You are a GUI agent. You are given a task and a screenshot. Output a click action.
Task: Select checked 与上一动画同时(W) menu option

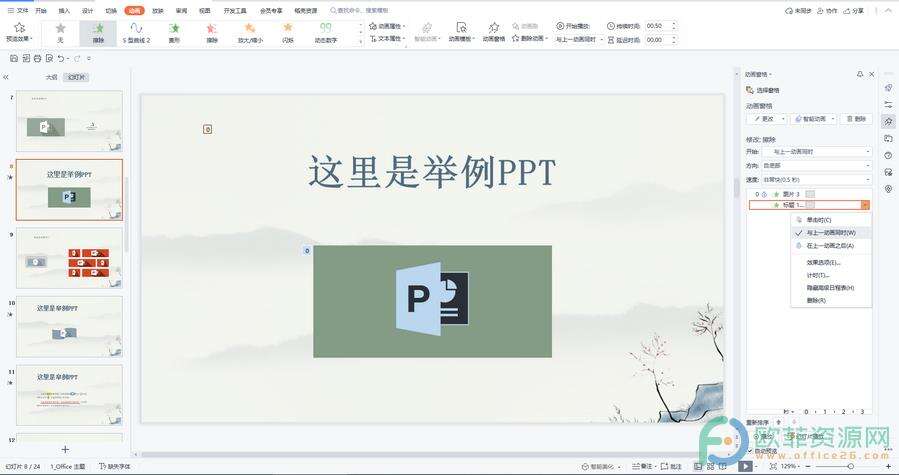click(x=831, y=233)
